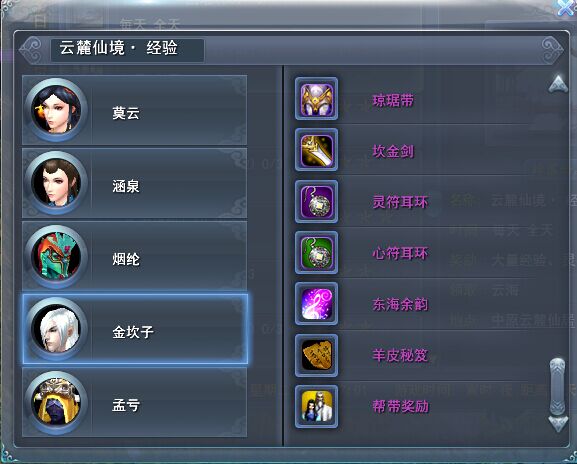Click the scroll up arrow of loot list
Screen dimensions: 577x464
pyautogui.click(x=558, y=84)
